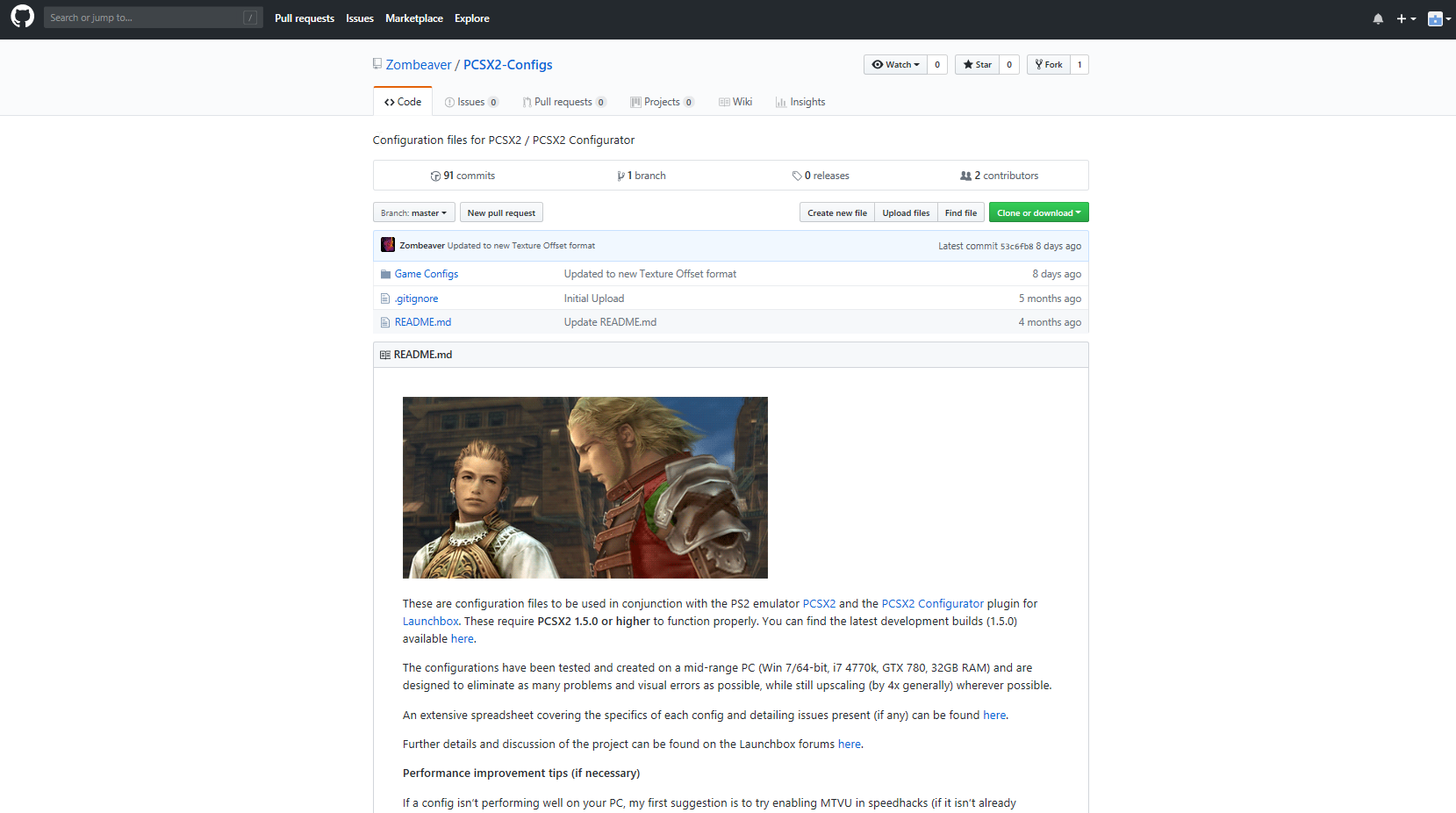Image resolution: width=1456 pixels, height=813 pixels.
Task: Click the Final Fantasy XII README image
Action: coord(585,487)
